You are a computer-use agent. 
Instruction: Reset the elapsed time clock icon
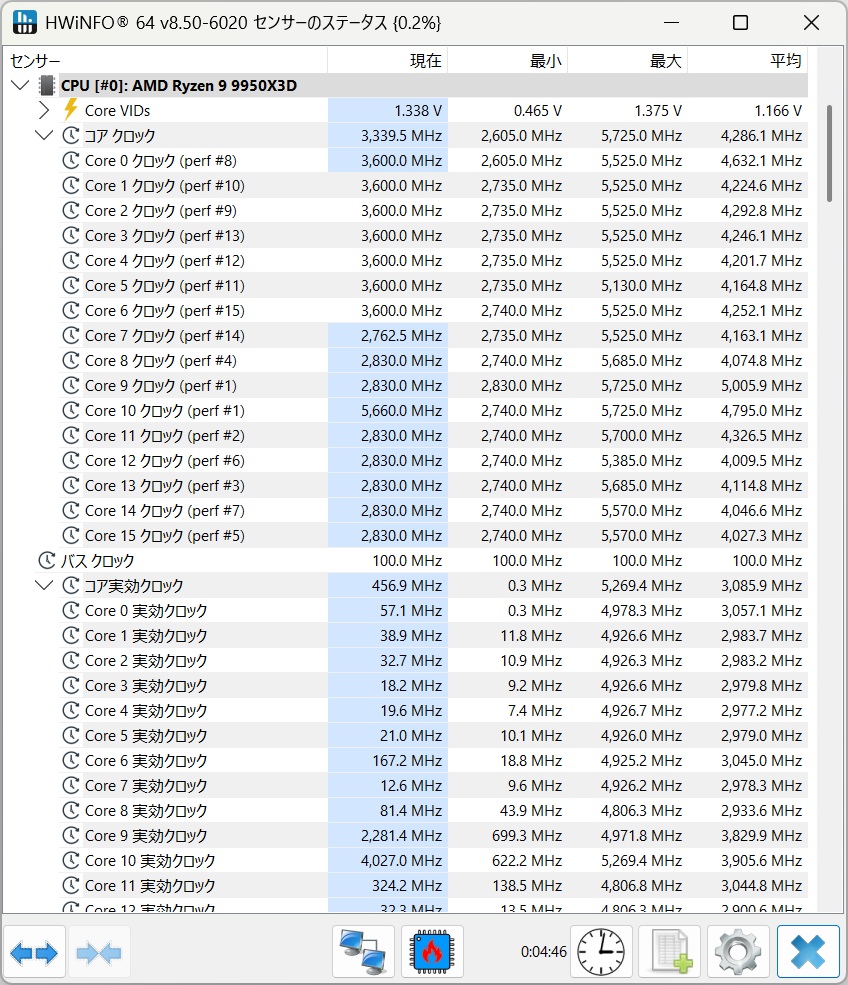click(601, 952)
